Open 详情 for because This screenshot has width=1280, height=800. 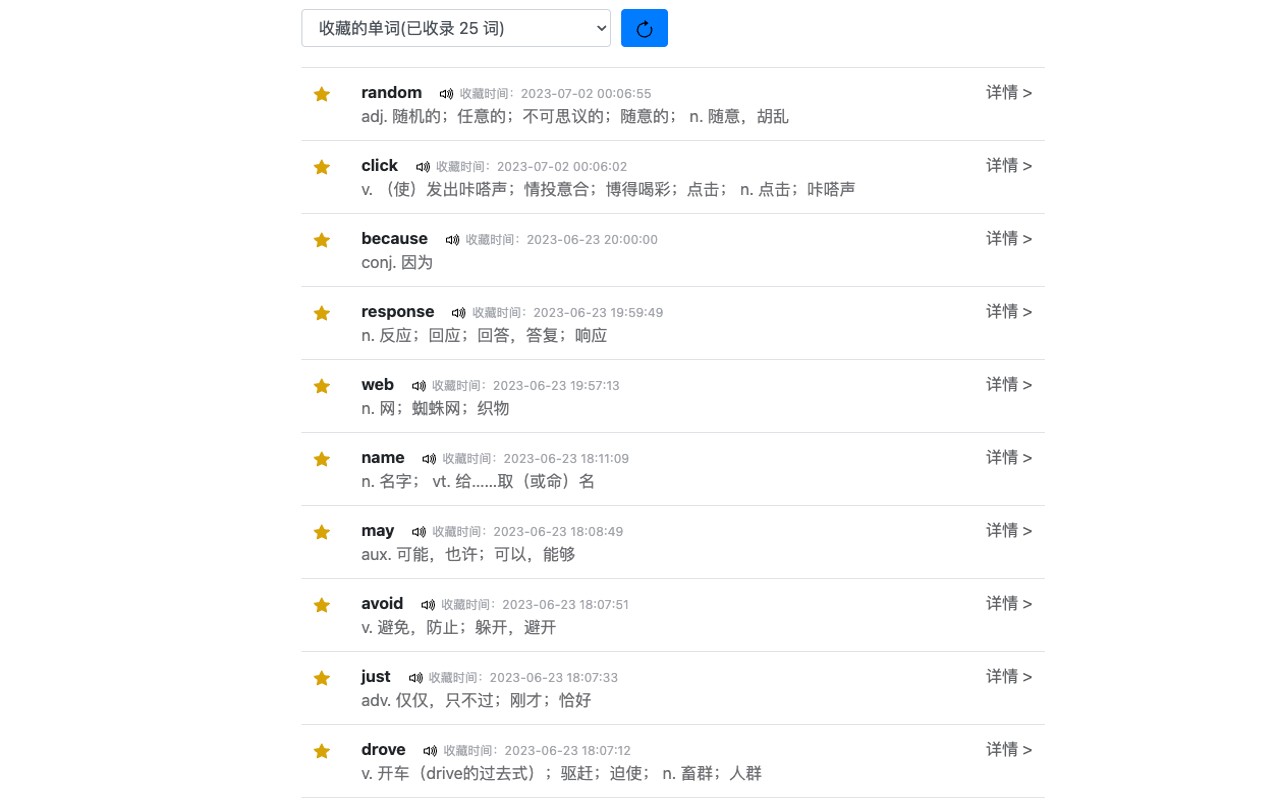click(x=1009, y=238)
